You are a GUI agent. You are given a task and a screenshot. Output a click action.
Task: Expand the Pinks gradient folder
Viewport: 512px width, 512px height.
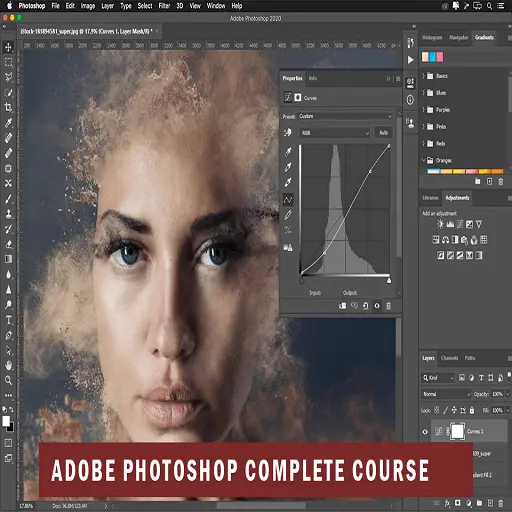coord(424,126)
